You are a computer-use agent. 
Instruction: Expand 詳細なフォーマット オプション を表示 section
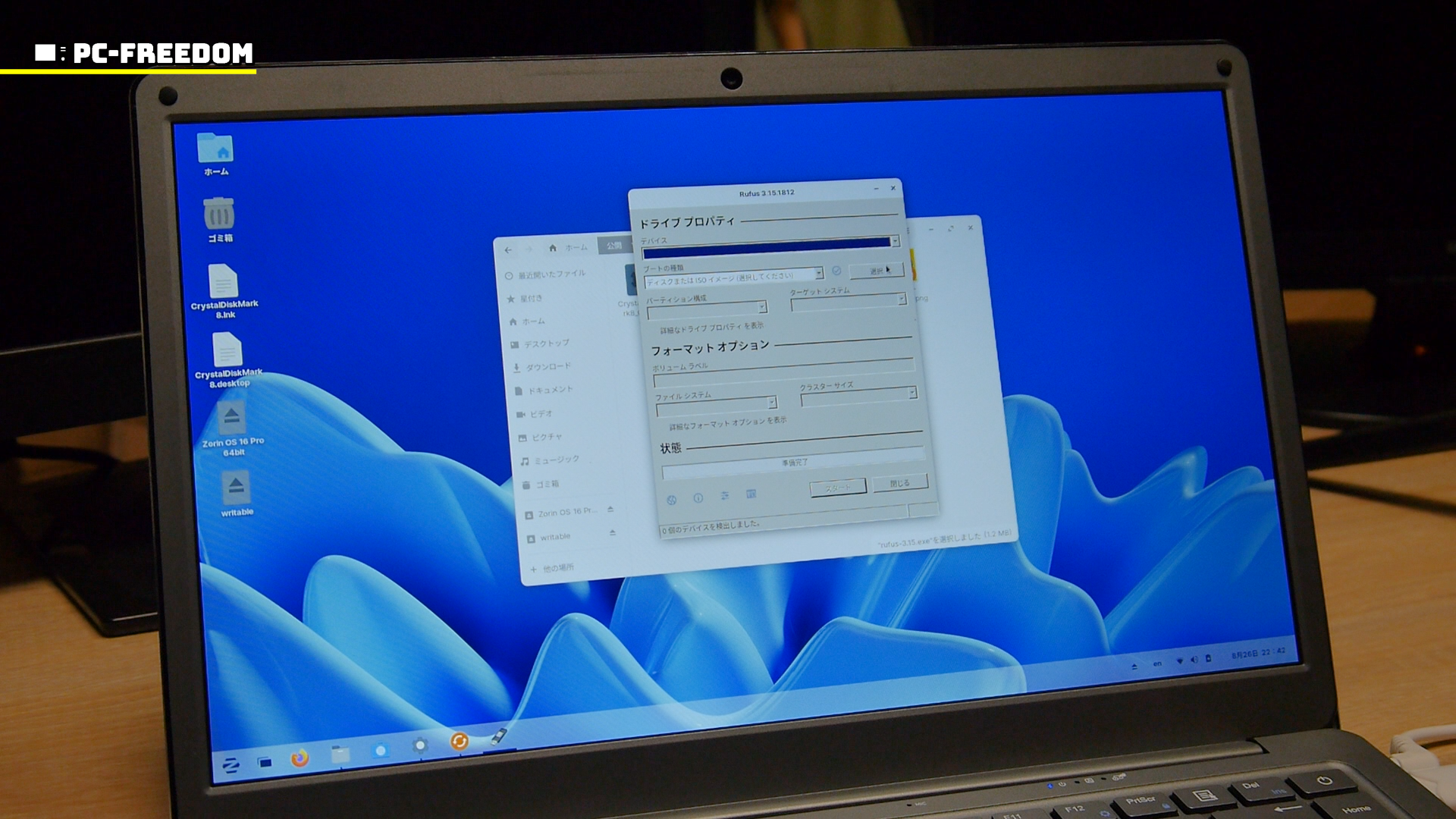pyautogui.click(x=726, y=423)
